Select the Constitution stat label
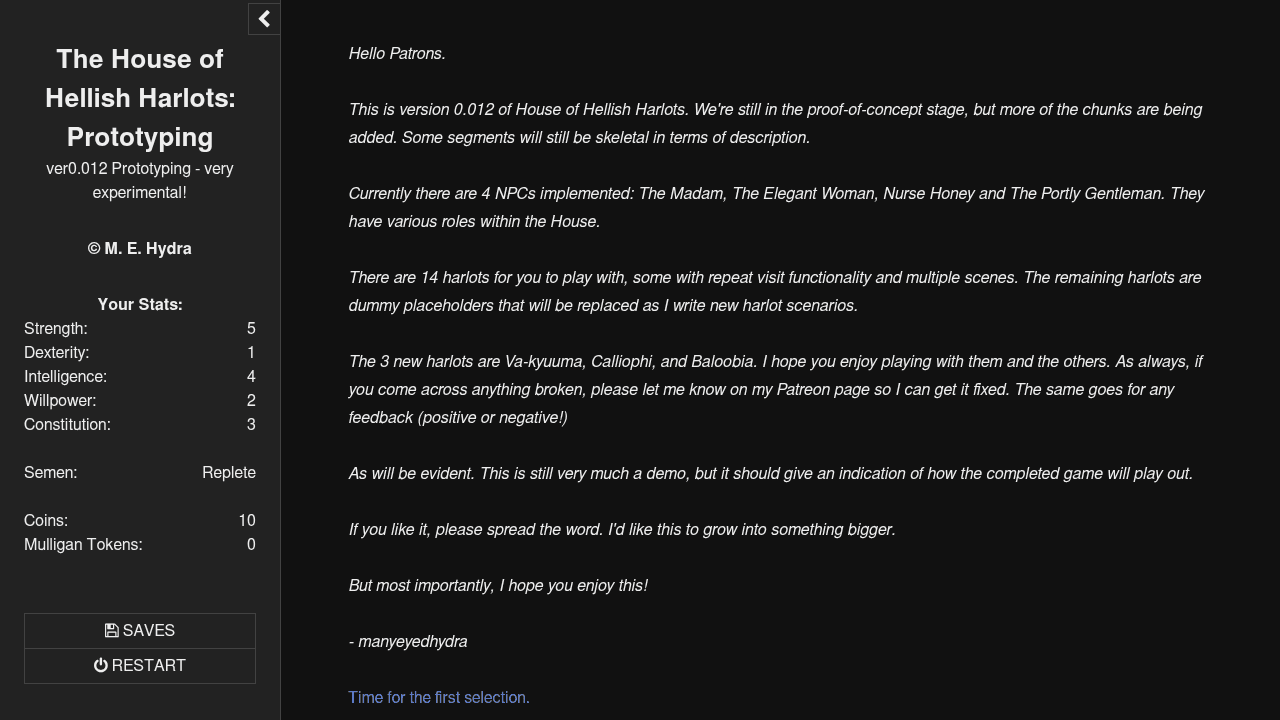1280x720 pixels. pyautogui.click(x=67, y=424)
